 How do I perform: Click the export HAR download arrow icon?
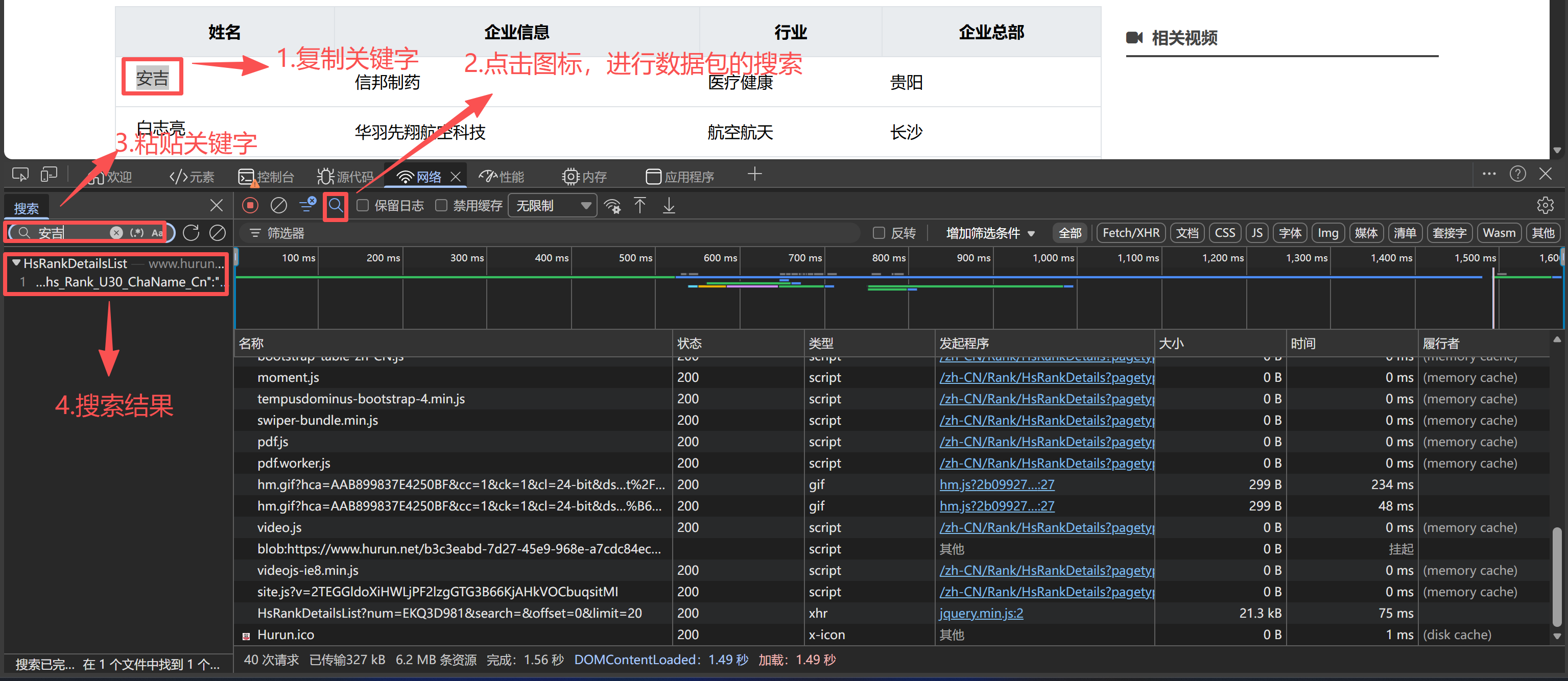click(669, 206)
